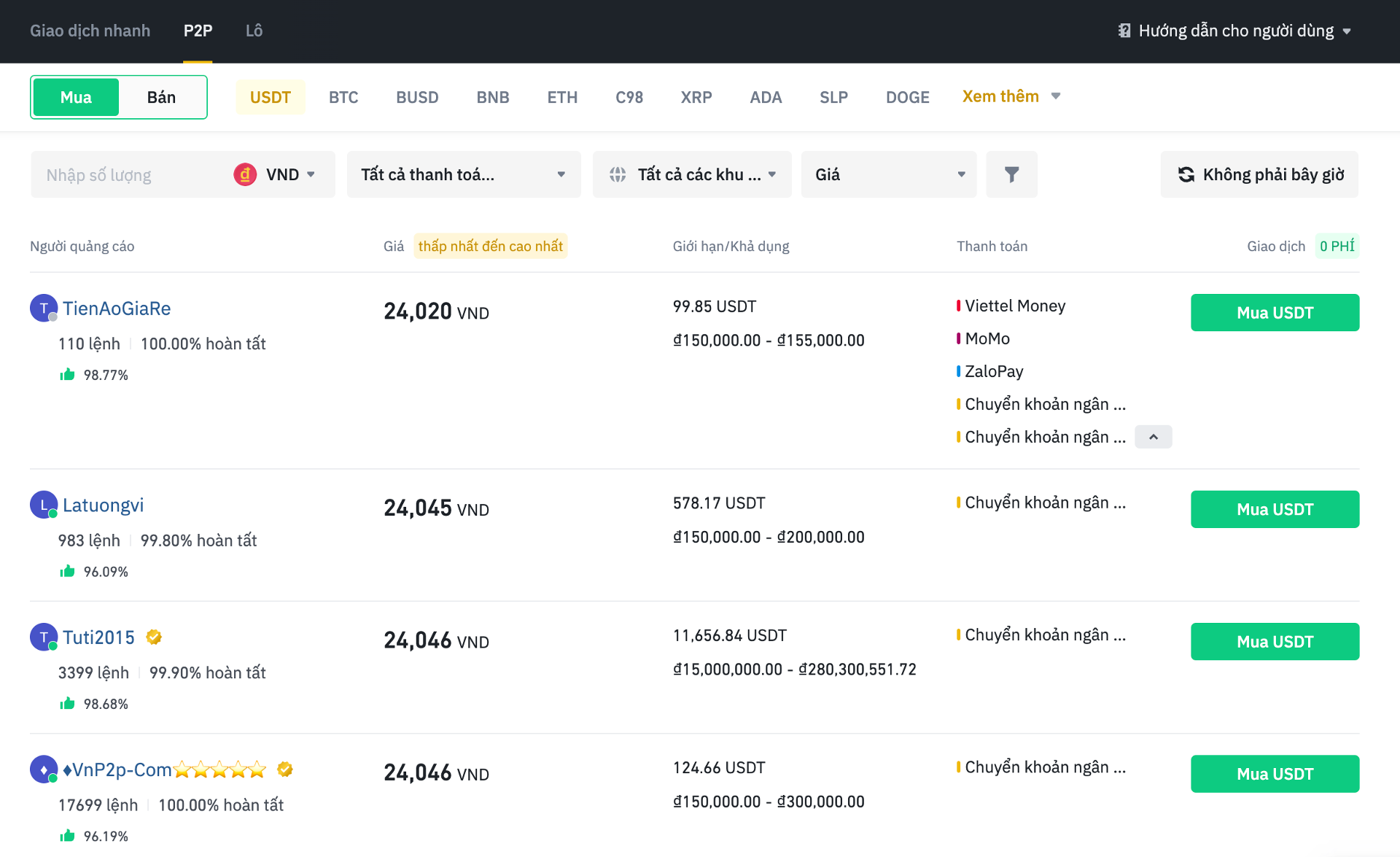Open Latuongvi advertiser profile
Image resolution: width=1400 pixels, height=857 pixels.
(103, 505)
